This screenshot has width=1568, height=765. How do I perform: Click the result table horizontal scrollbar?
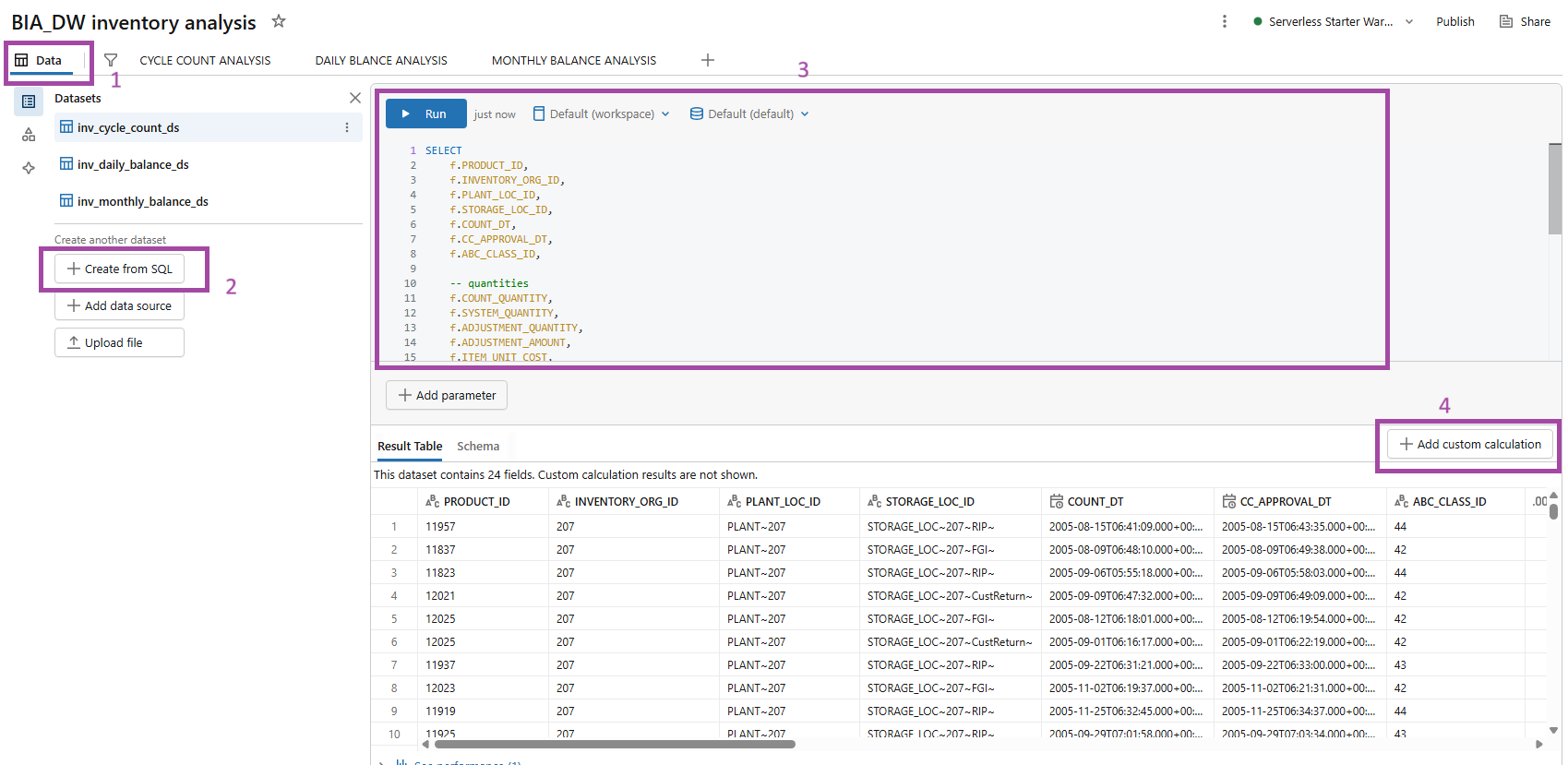[614, 744]
